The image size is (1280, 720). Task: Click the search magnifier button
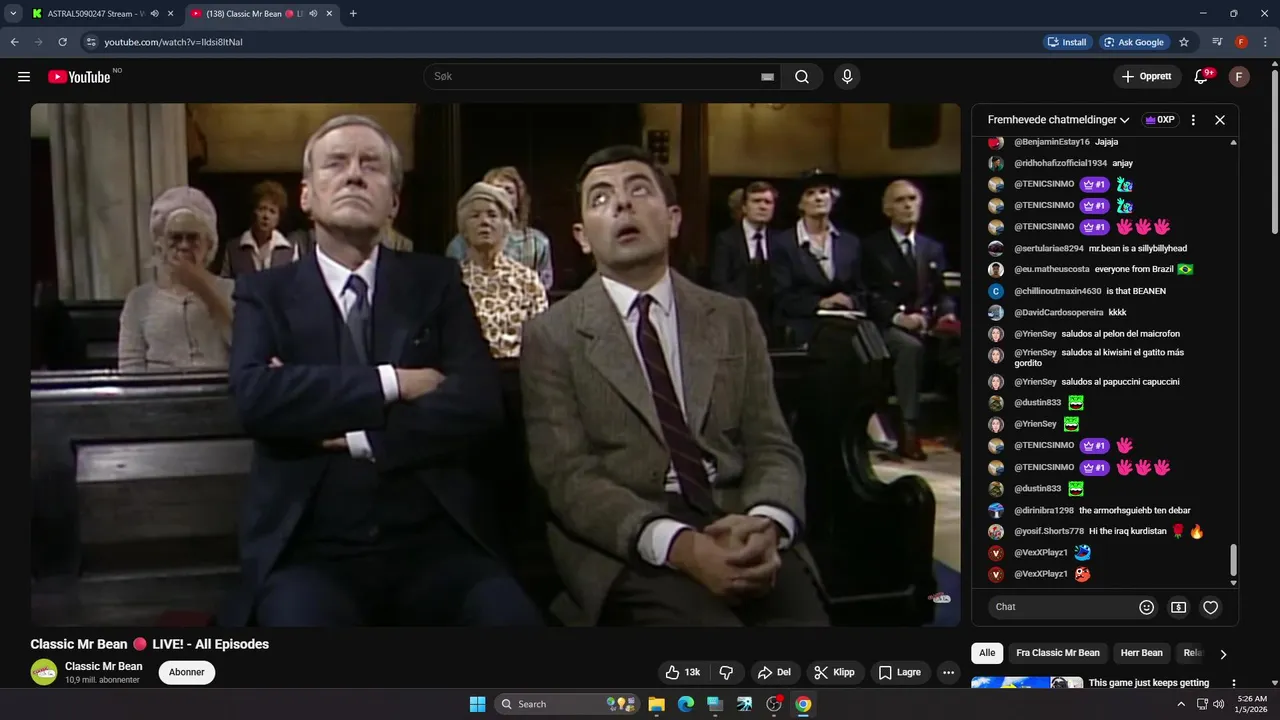pos(802,77)
